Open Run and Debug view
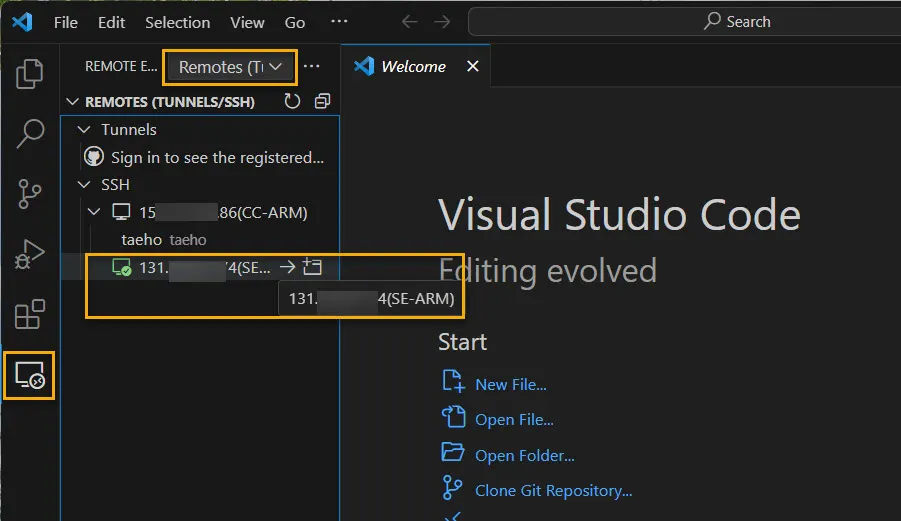This screenshot has height=521, width=901. (29, 254)
